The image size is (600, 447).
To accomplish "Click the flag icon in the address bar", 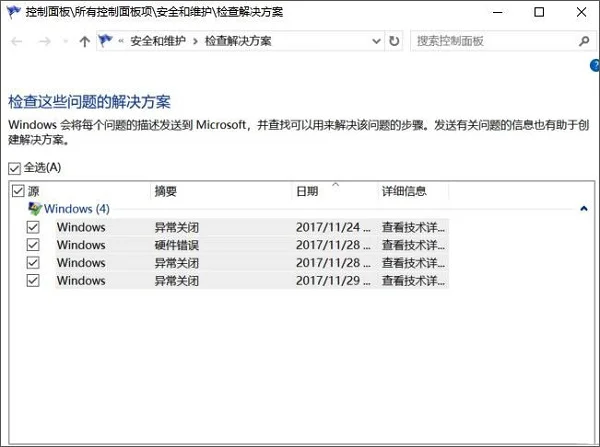I will coord(105,41).
